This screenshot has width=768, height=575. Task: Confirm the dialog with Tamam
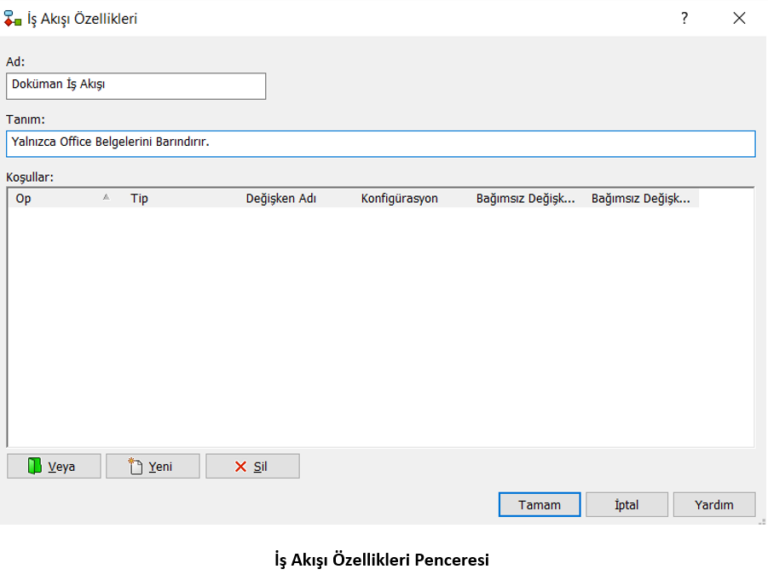tap(539, 505)
